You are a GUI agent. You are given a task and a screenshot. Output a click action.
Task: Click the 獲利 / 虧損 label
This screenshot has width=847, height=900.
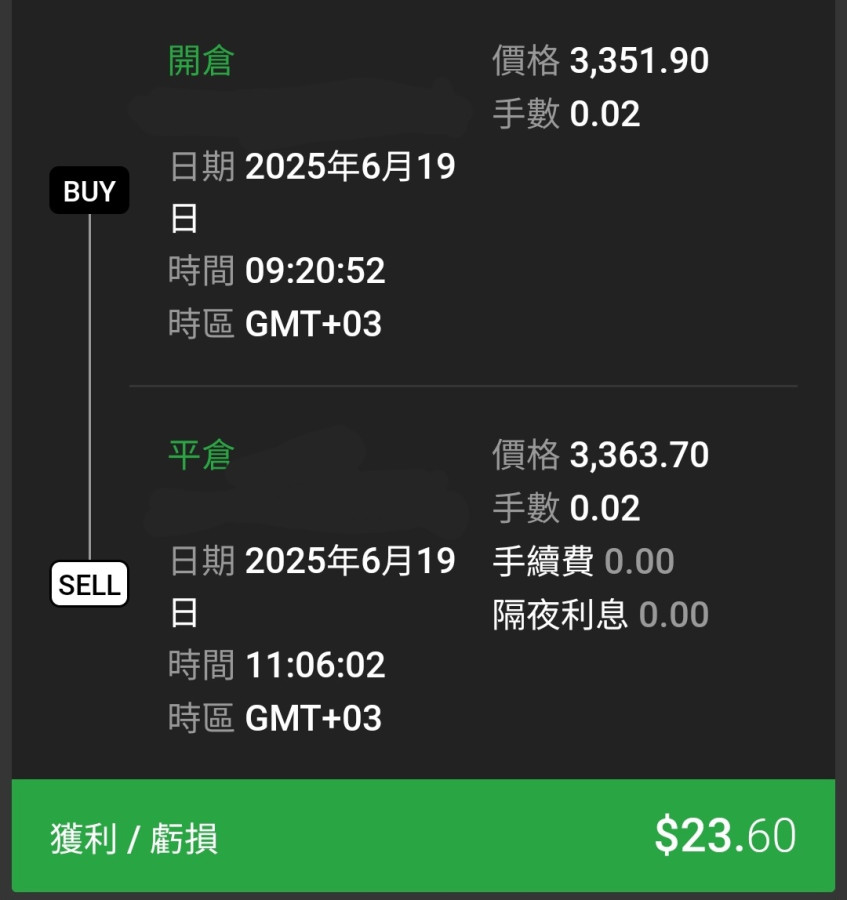click(x=134, y=838)
